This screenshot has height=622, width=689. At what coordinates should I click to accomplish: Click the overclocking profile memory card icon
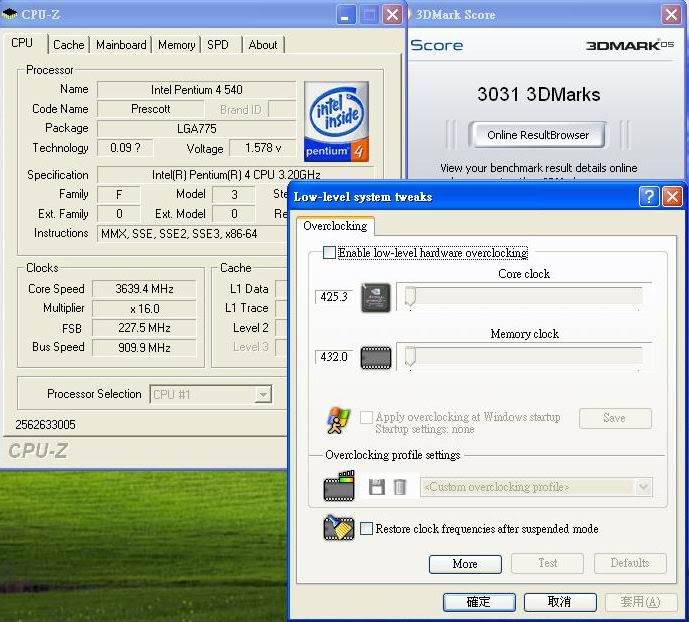pos(339,486)
